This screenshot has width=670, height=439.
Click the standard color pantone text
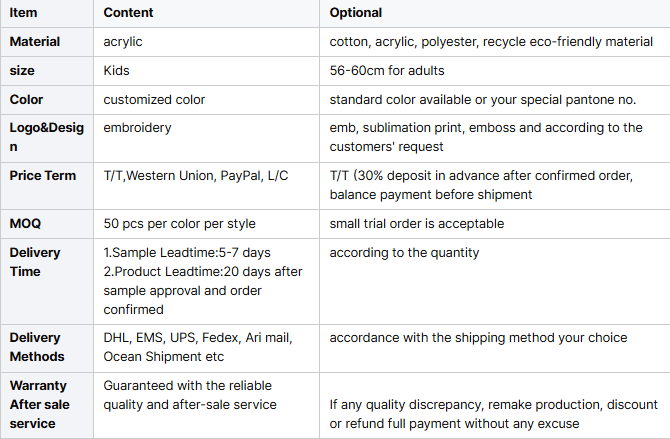point(483,100)
